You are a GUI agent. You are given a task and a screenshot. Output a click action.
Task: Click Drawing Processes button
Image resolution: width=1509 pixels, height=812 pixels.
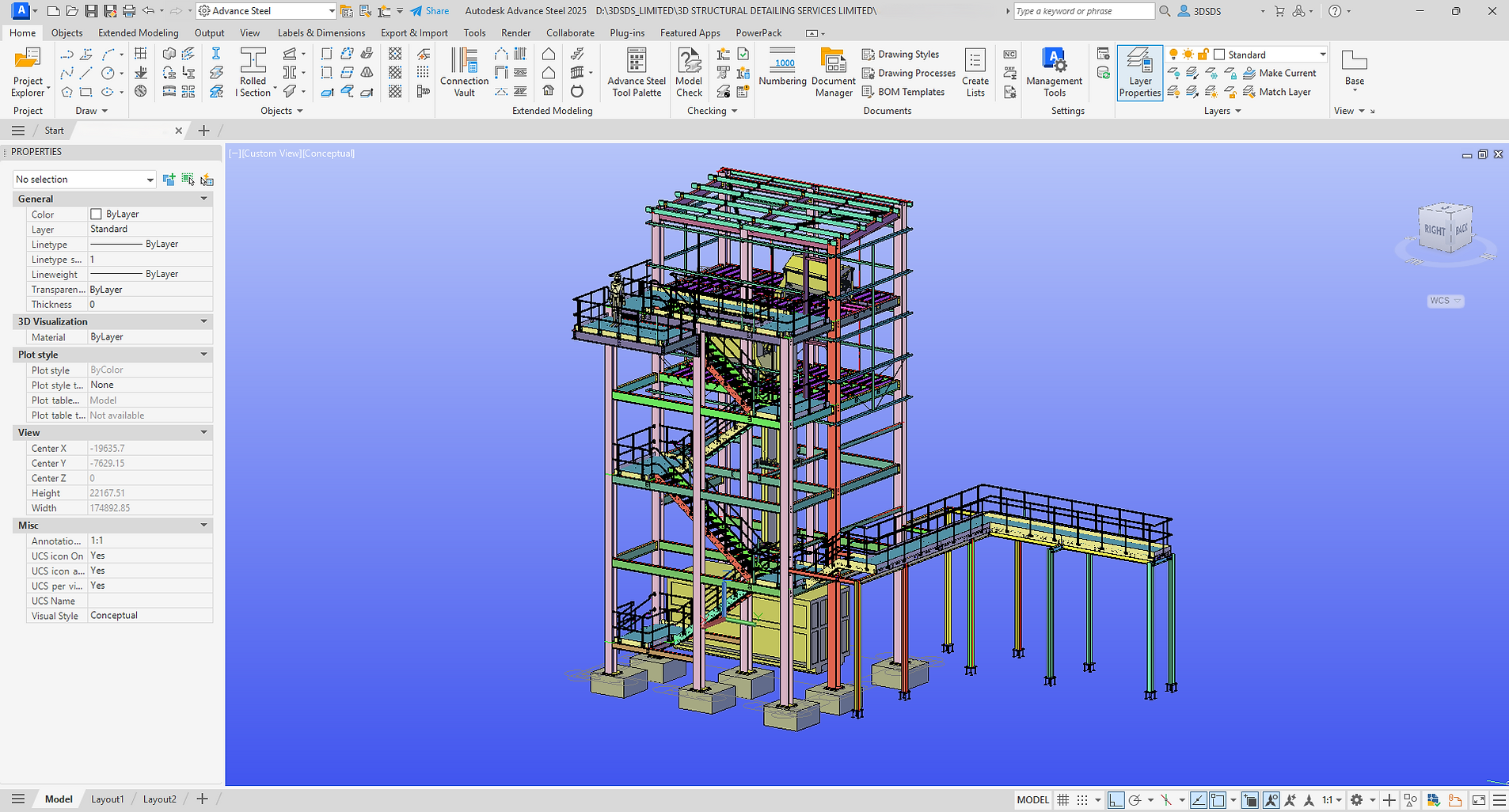[909, 73]
